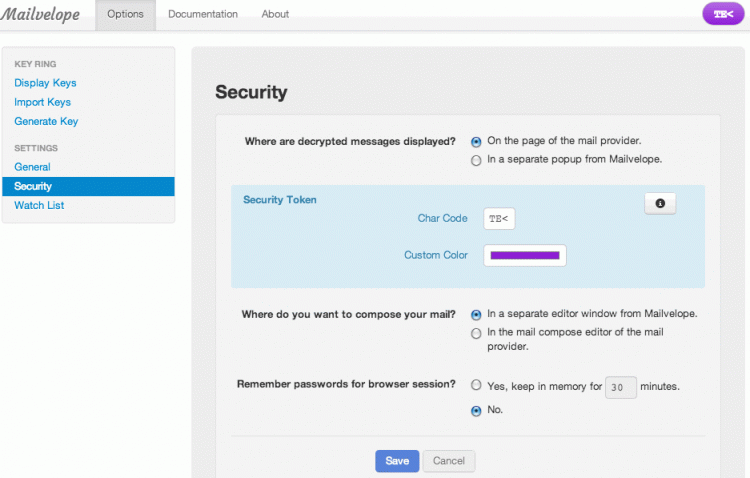
Task: Enable 'Yes, keep in memory' password option
Action: 476,386
